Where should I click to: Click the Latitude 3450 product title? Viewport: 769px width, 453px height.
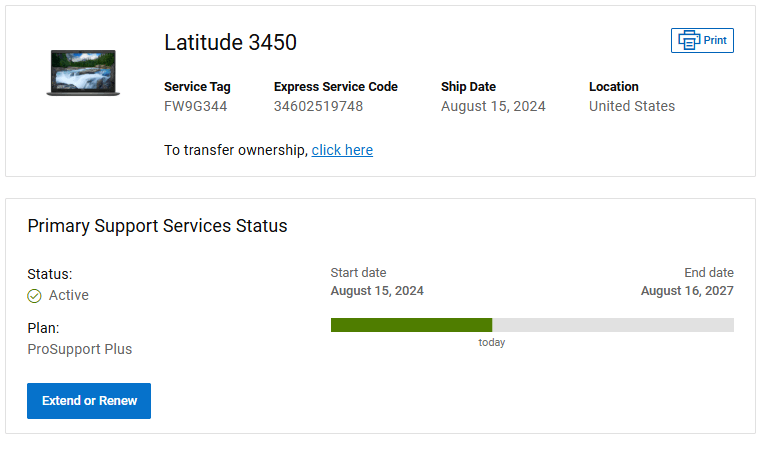pyautogui.click(x=230, y=43)
